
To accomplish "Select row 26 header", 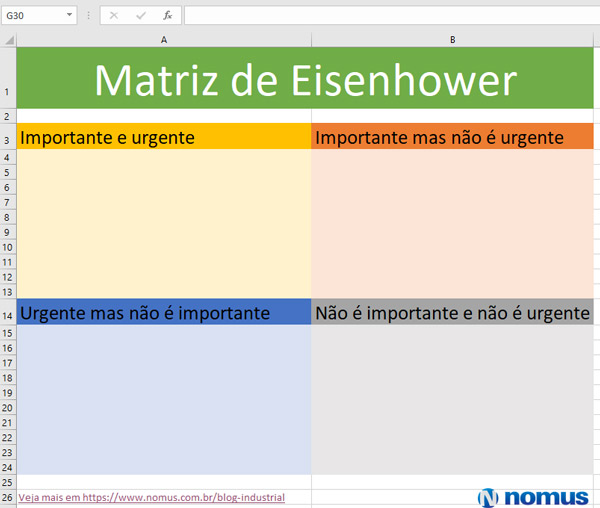I will point(8,497).
